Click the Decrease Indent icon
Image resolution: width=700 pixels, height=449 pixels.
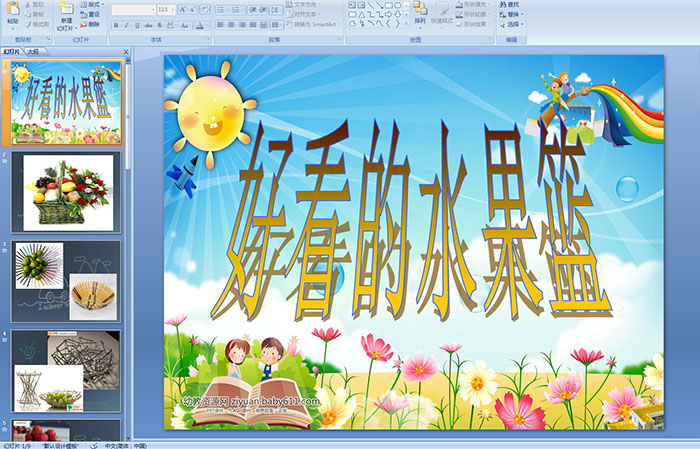click(253, 9)
